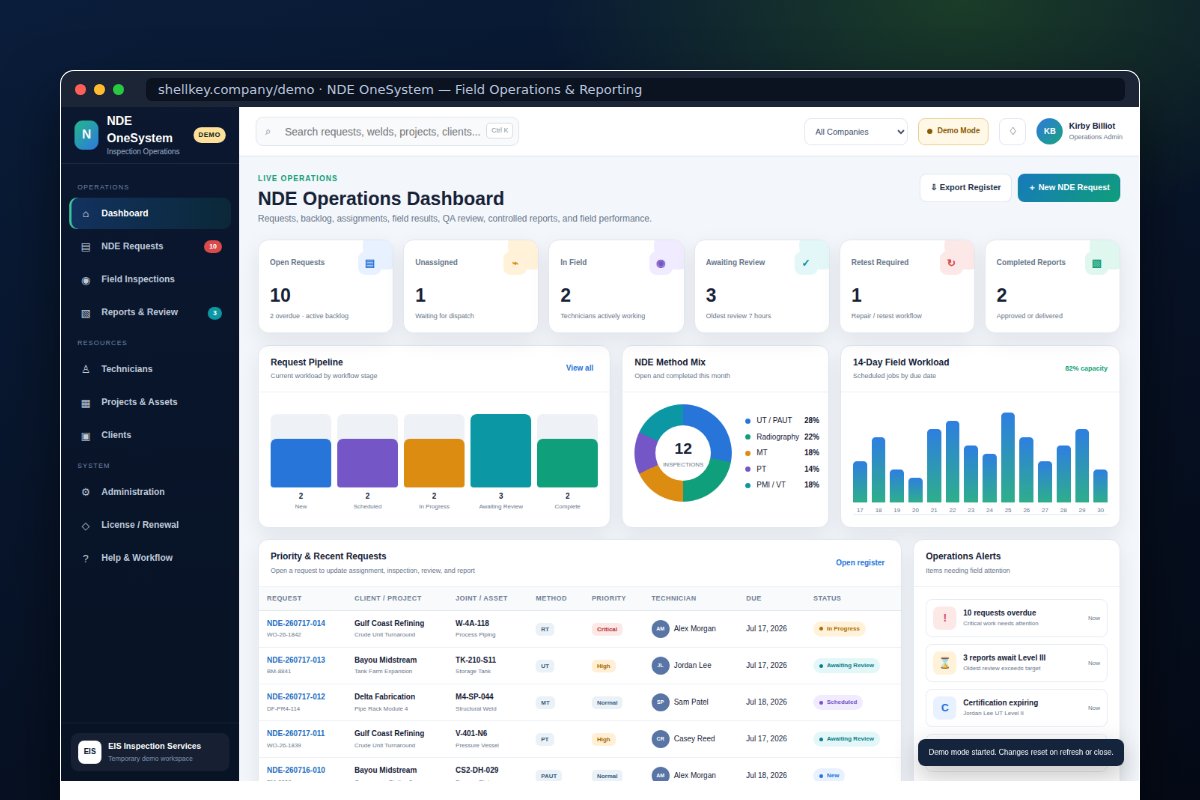Screen dimensions: 1200x800
Task: Click the In Field card icon
Action: 660,263
